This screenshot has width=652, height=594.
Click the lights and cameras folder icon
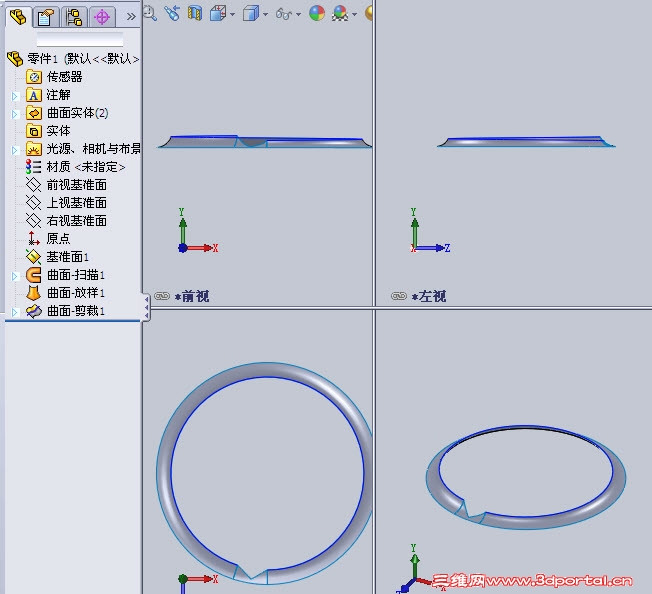pos(34,149)
